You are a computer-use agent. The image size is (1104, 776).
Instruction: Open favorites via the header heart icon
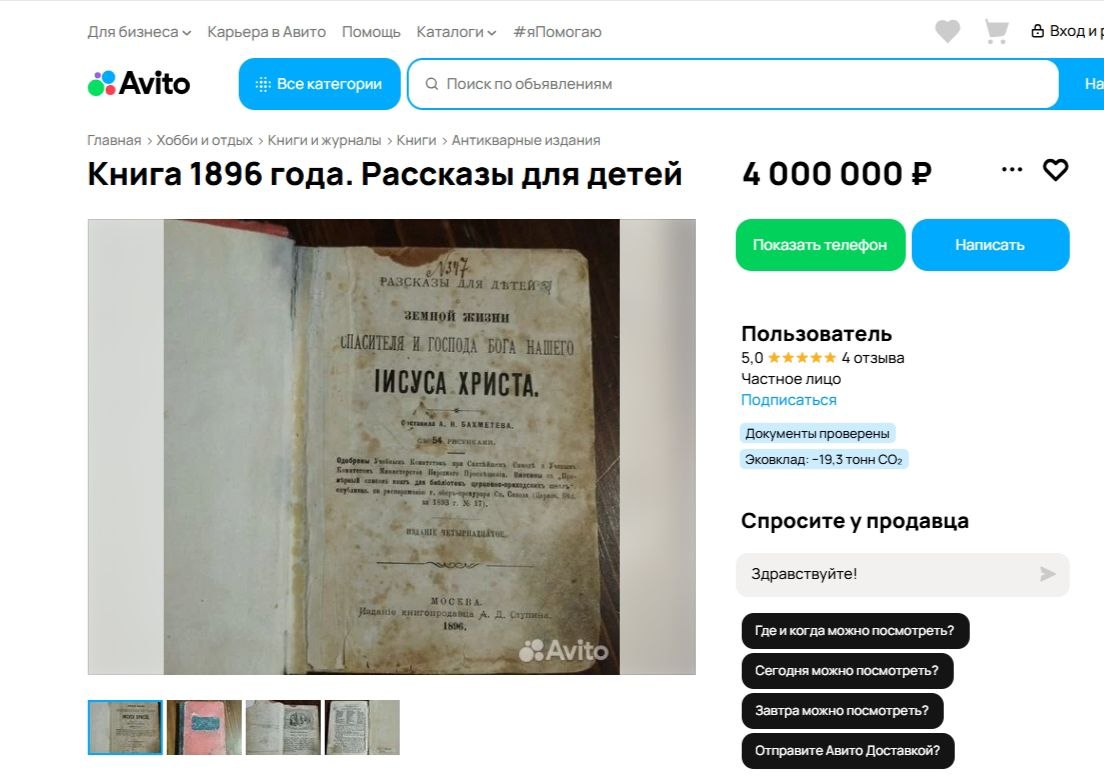click(947, 31)
